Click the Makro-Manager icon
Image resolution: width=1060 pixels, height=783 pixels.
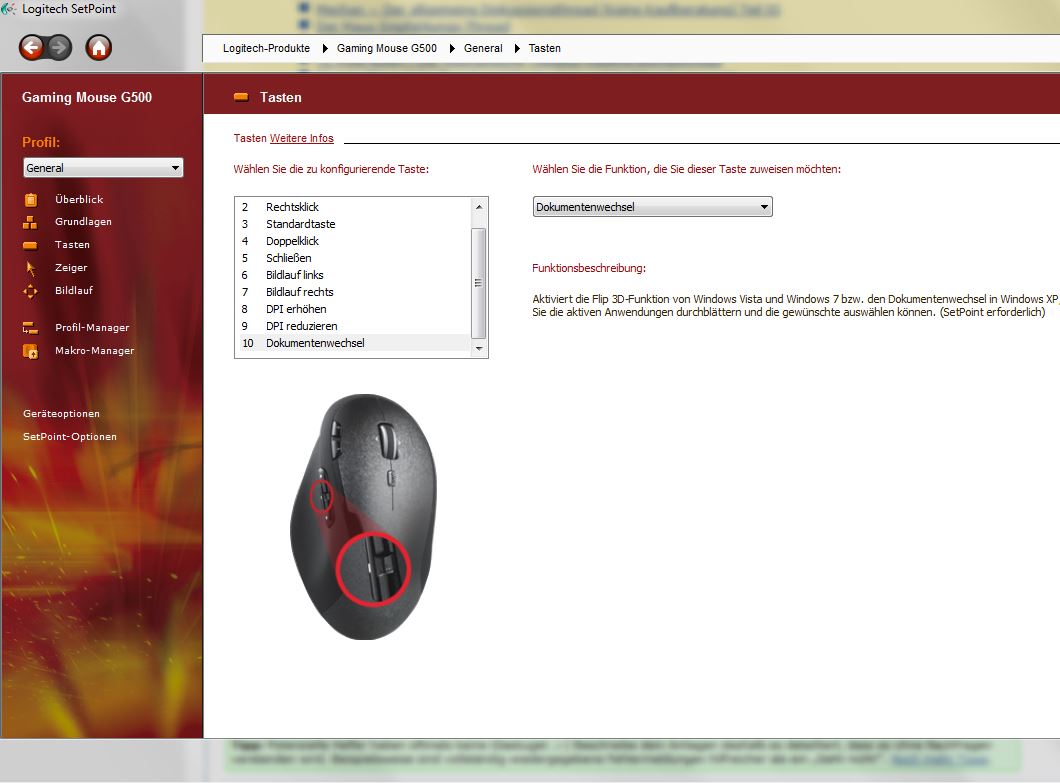point(30,351)
